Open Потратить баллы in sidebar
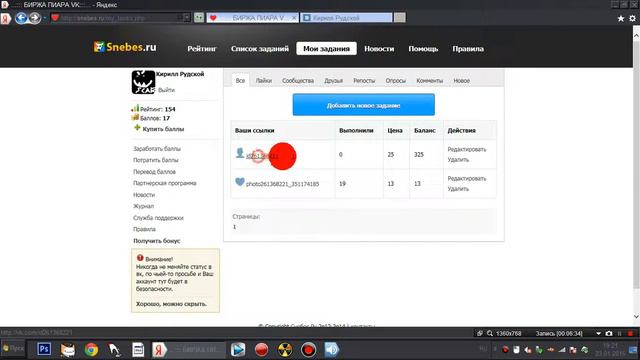The image size is (640, 360). pyautogui.click(x=156, y=160)
